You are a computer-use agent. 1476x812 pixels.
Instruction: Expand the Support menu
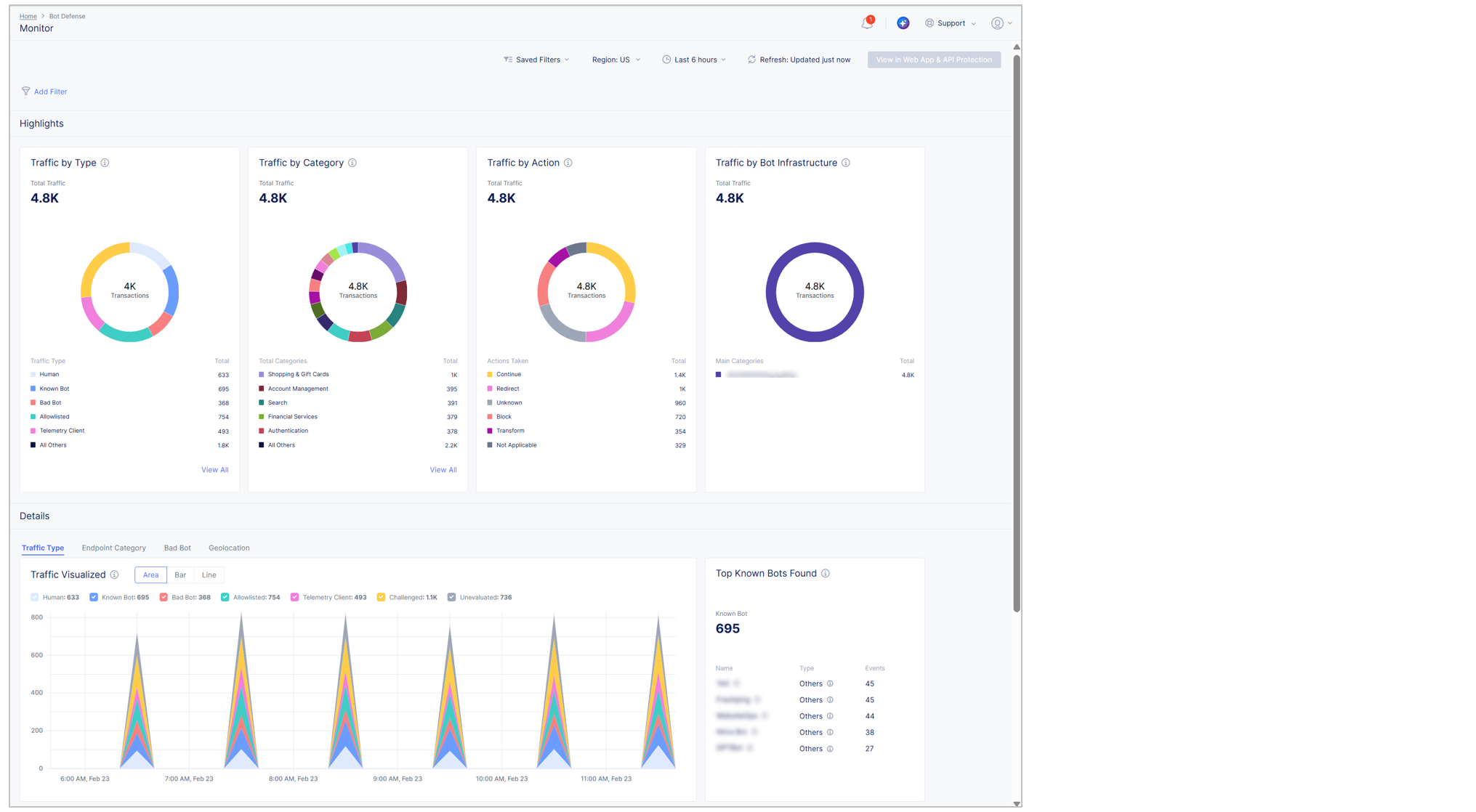click(951, 23)
